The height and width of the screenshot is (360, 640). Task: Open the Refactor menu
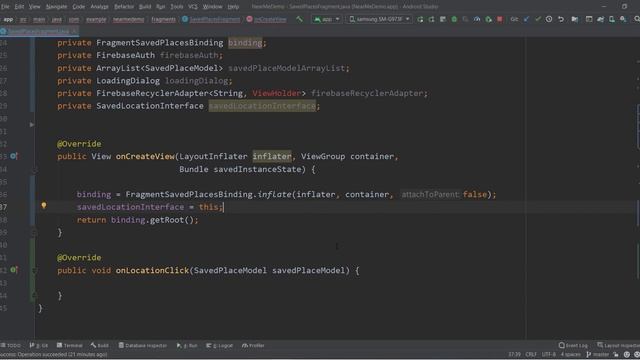point(124,7)
